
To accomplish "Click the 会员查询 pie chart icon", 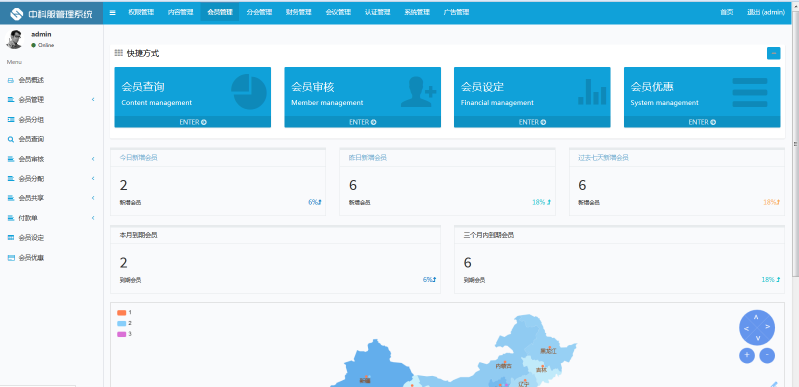I will [x=249, y=92].
